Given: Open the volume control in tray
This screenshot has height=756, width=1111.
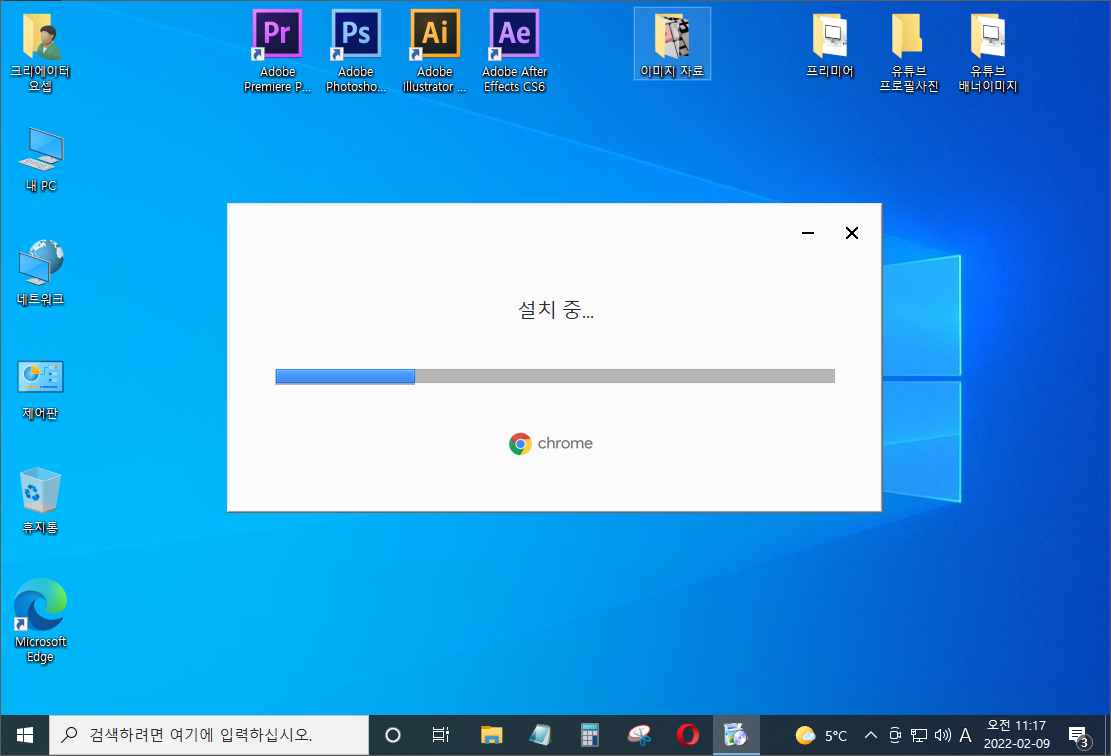Looking at the screenshot, I should (942, 735).
